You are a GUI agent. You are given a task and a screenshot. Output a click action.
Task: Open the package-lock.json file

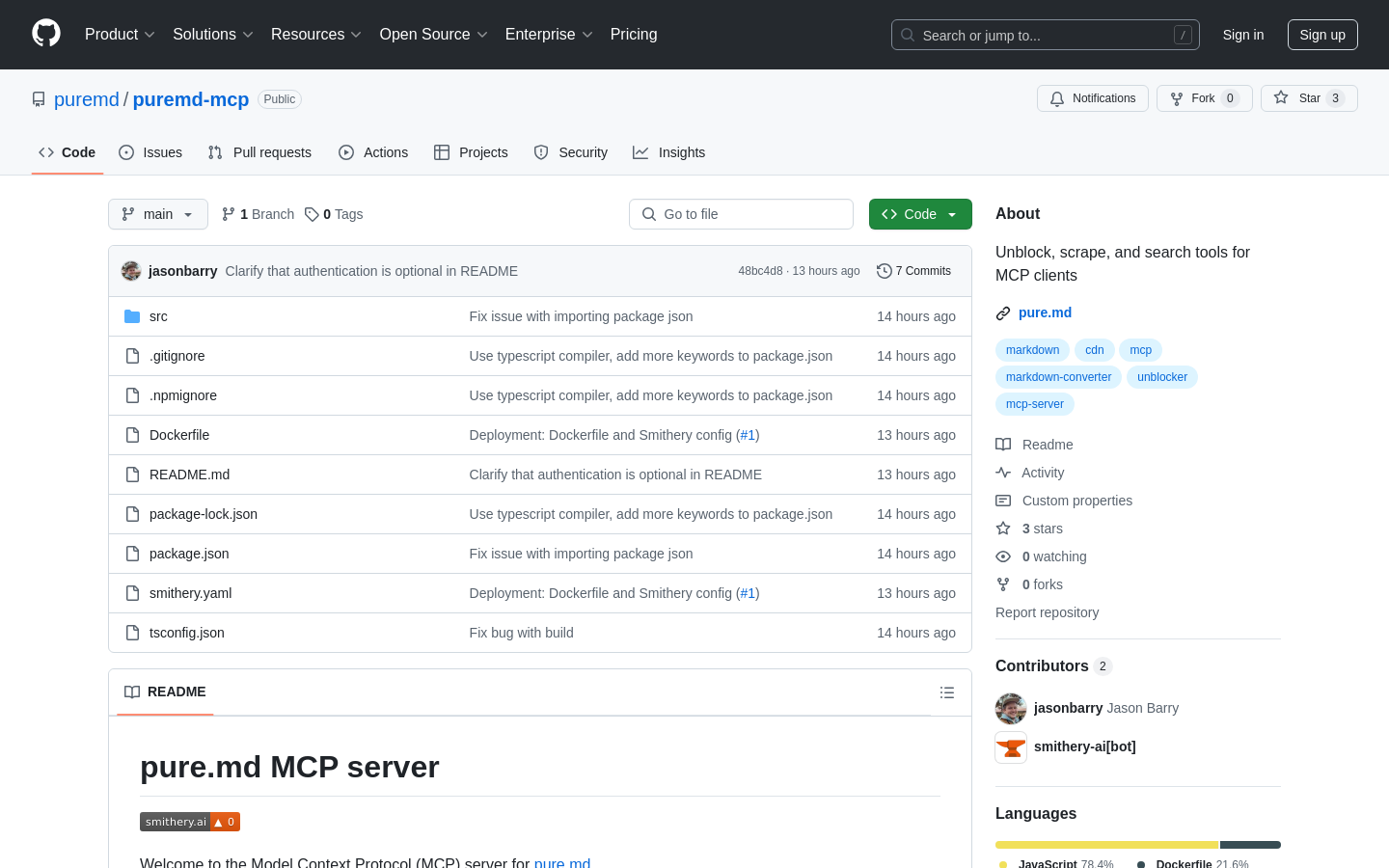pos(204,514)
